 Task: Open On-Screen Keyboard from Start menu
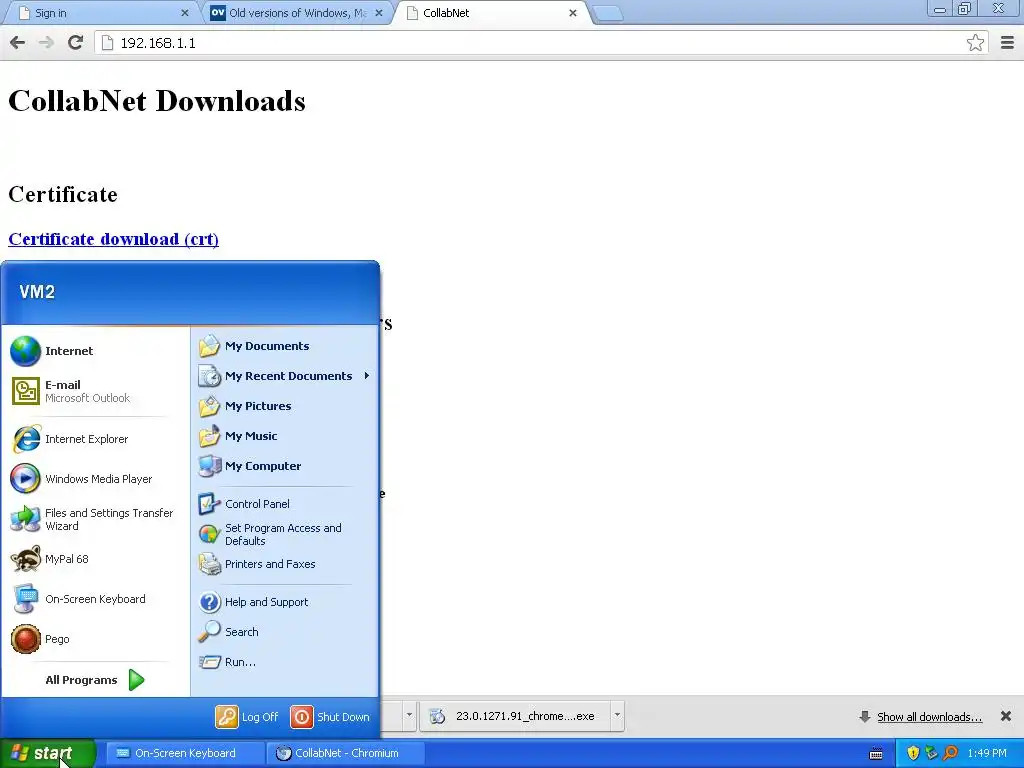click(96, 599)
